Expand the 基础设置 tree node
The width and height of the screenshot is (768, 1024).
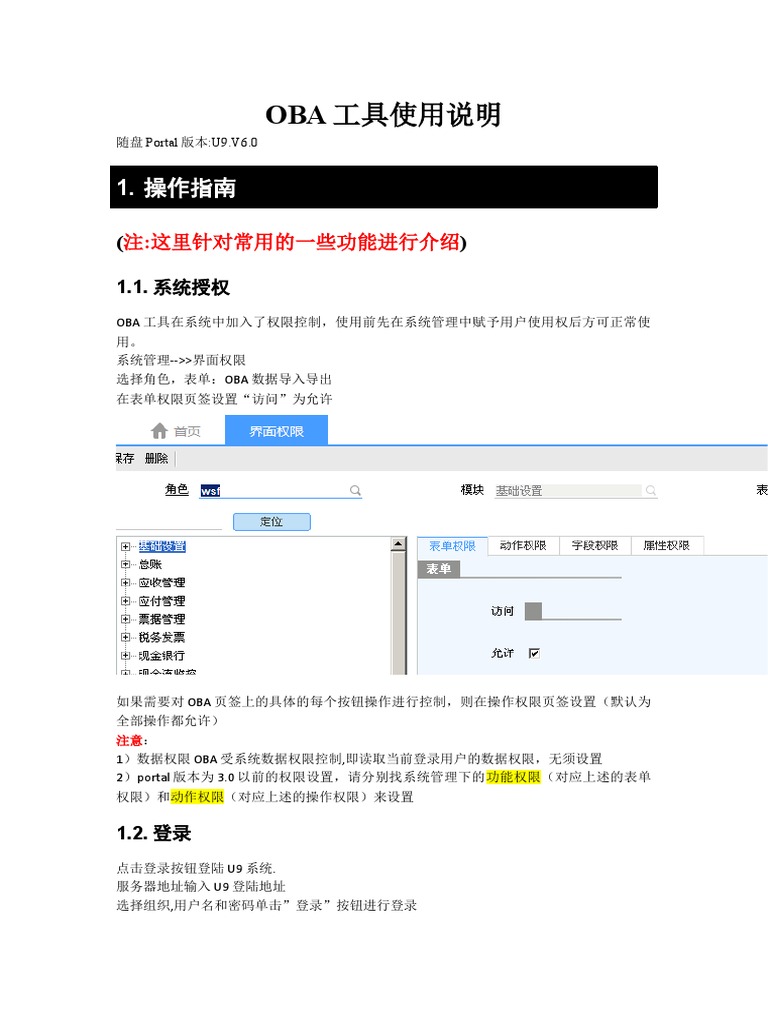pos(125,546)
